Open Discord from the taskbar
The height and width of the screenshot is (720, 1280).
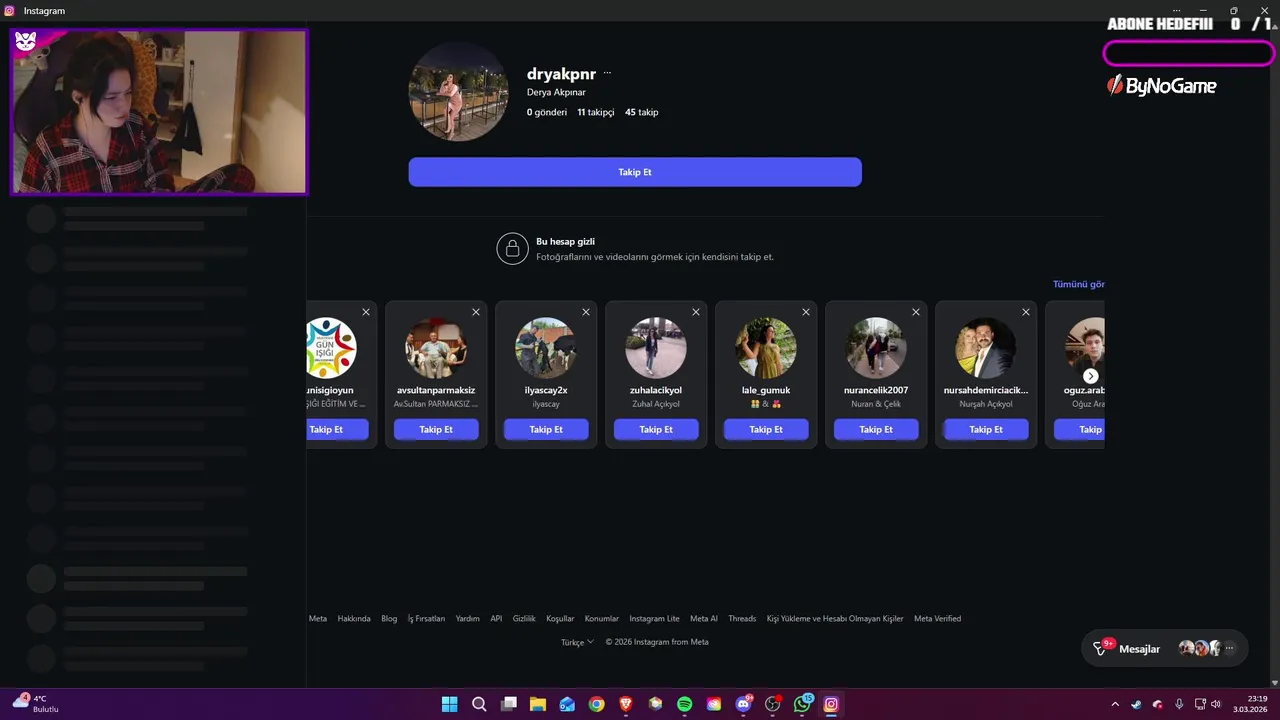pos(743,704)
